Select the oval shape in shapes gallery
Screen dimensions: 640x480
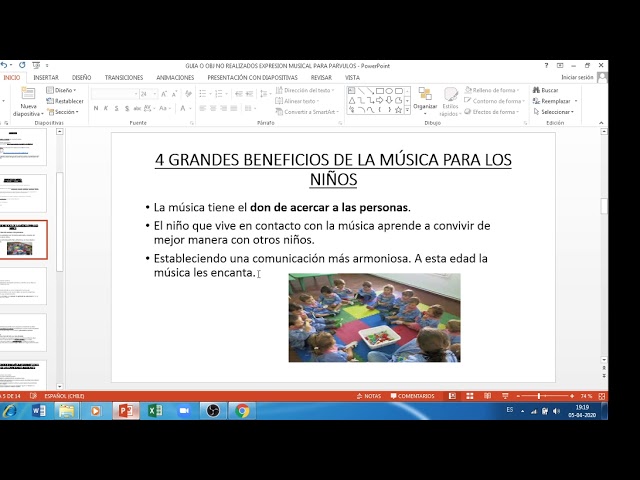click(389, 91)
